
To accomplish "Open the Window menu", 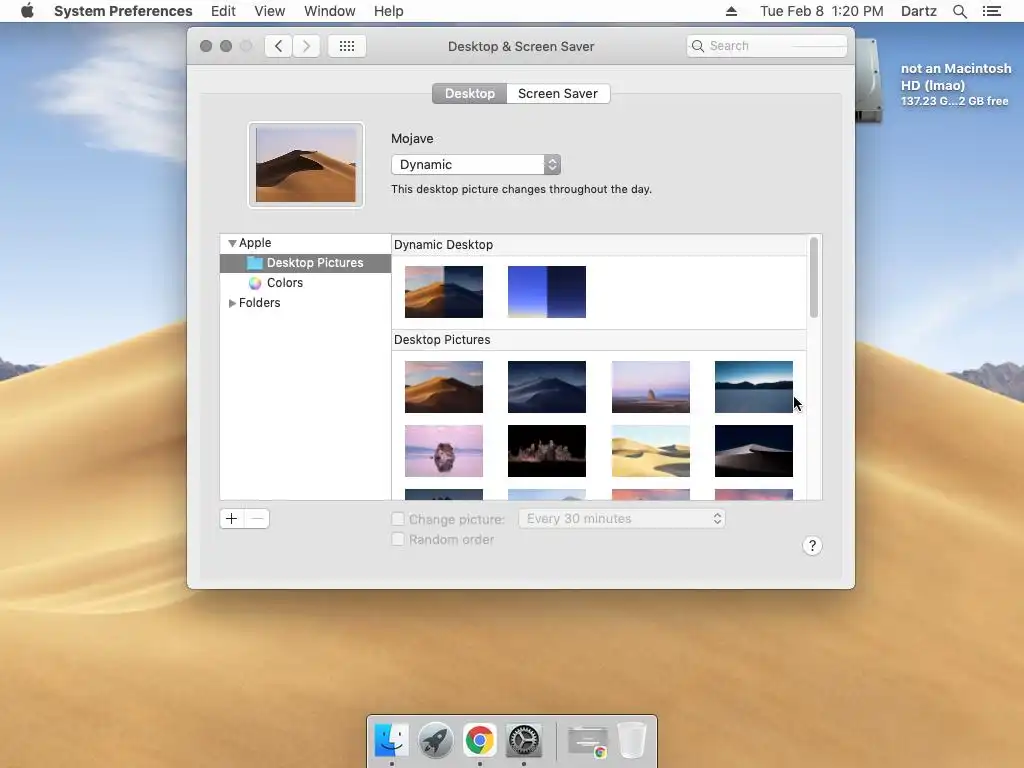I will pyautogui.click(x=329, y=11).
